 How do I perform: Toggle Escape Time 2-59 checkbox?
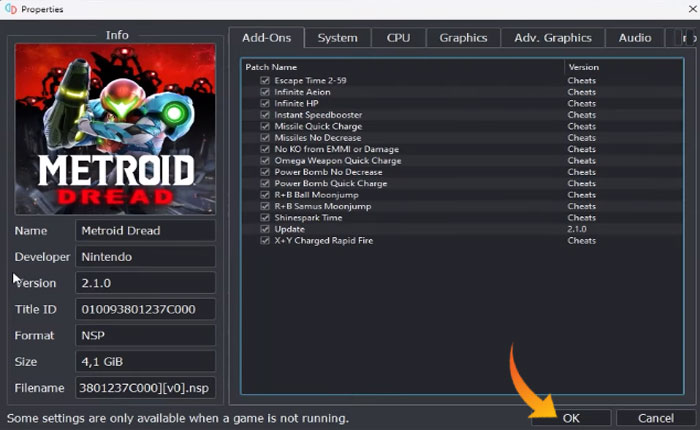[x=265, y=80]
